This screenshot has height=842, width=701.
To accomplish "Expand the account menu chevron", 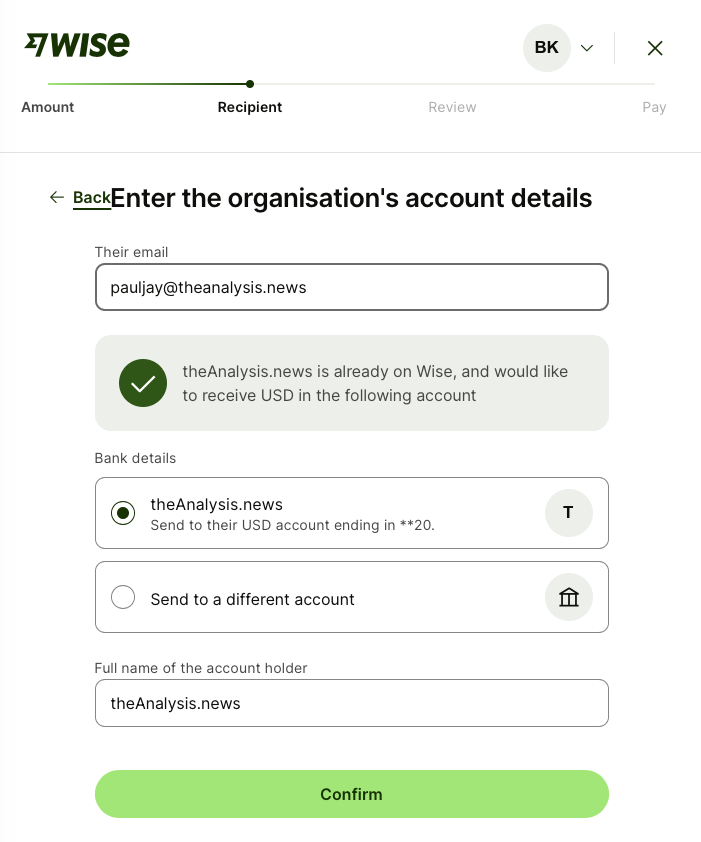I will tap(587, 48).
